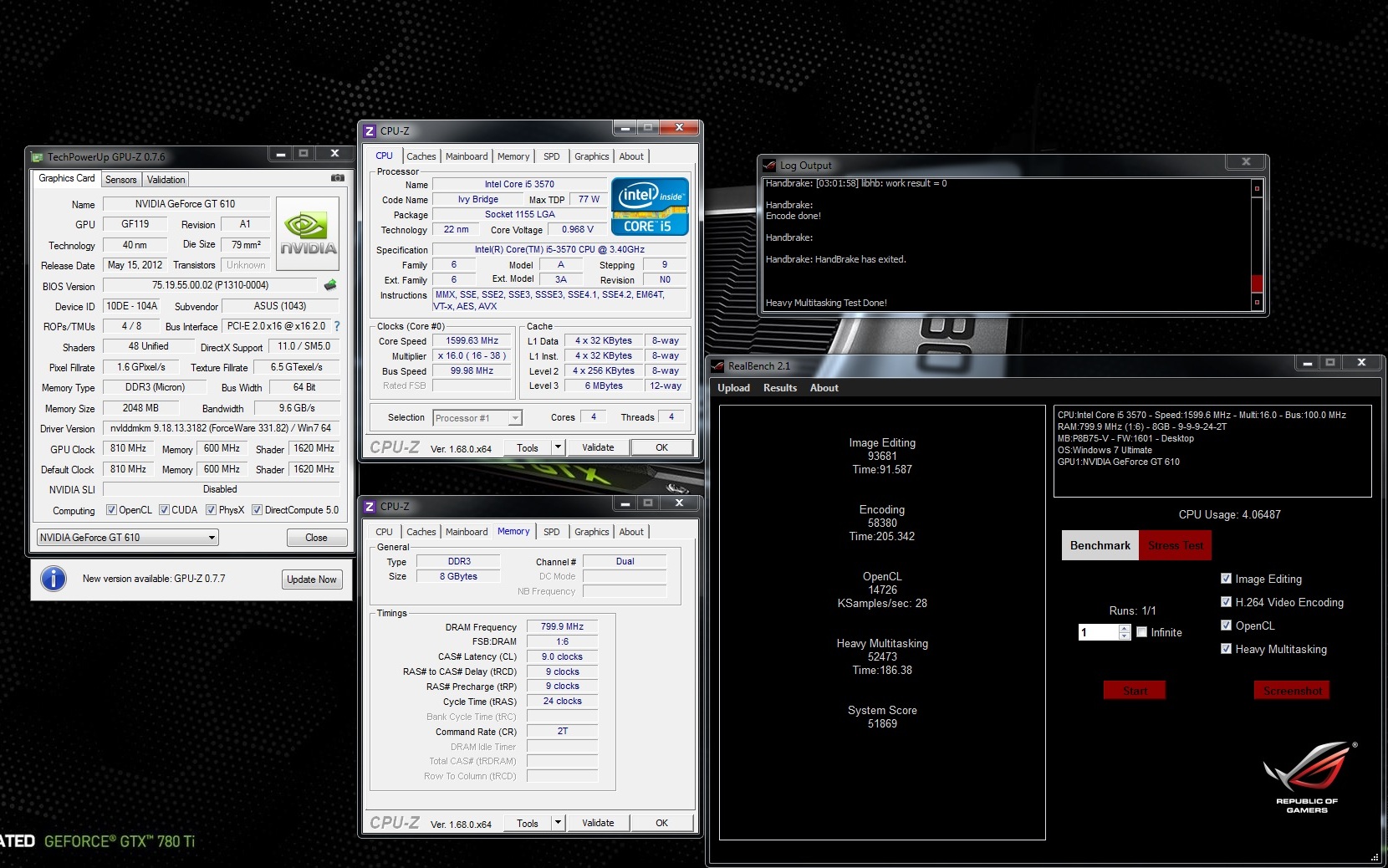Minimize the upper CPU-Z window

[x=624, y=128]
